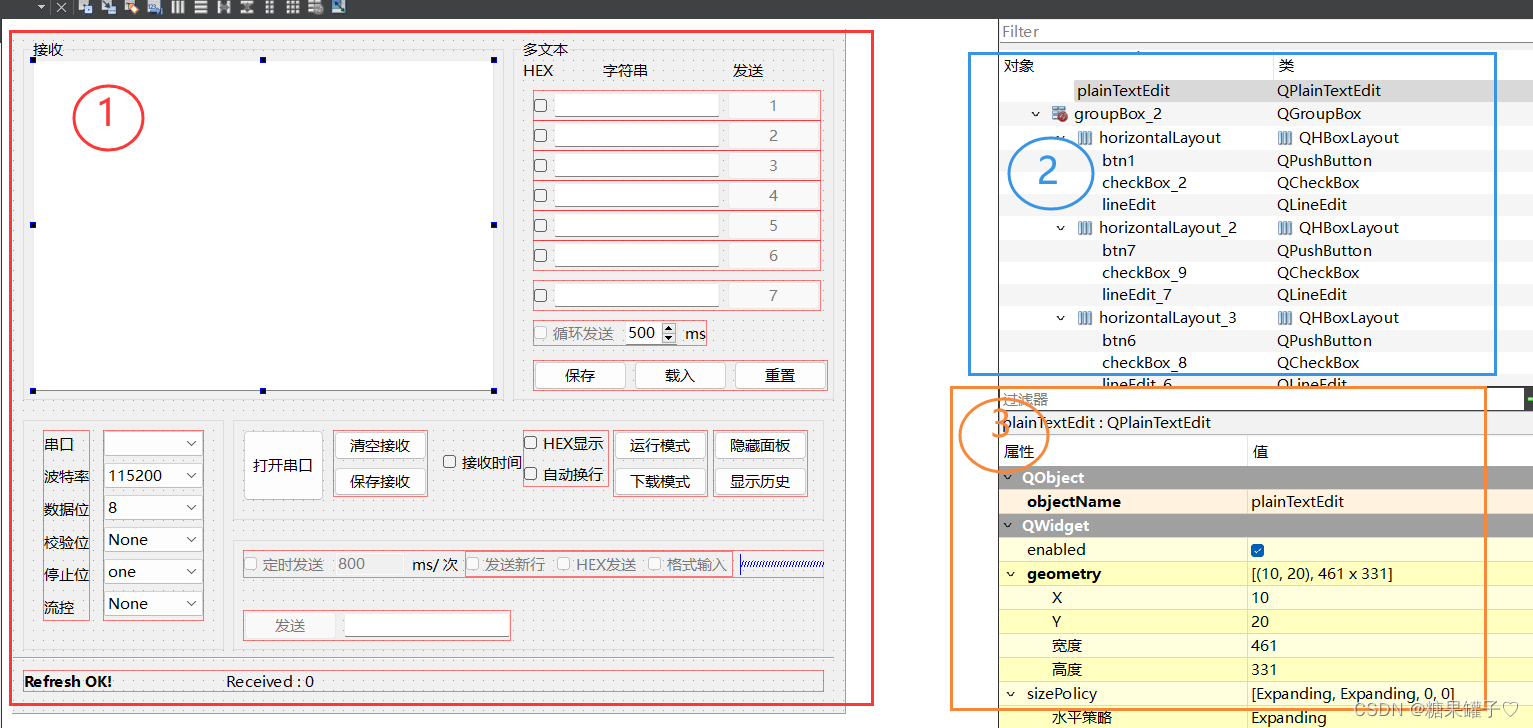This screenshot has height=728, width=1533.
Task: Activate Edit Tab Order mode
Action: click(x=155, y=6)
